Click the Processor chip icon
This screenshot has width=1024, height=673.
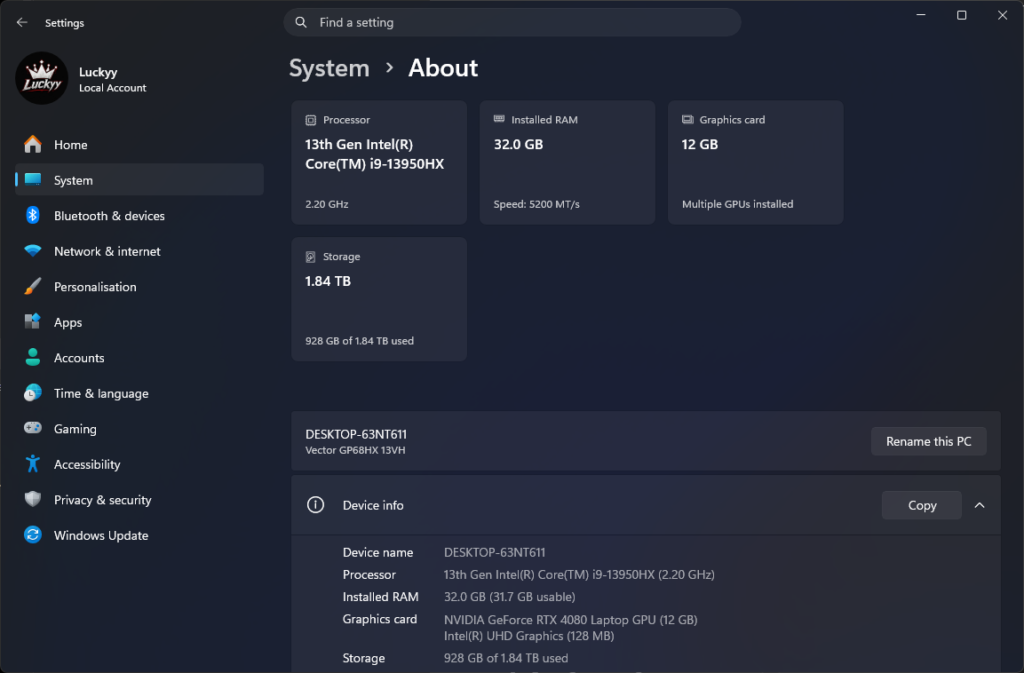tap(311, 120)
